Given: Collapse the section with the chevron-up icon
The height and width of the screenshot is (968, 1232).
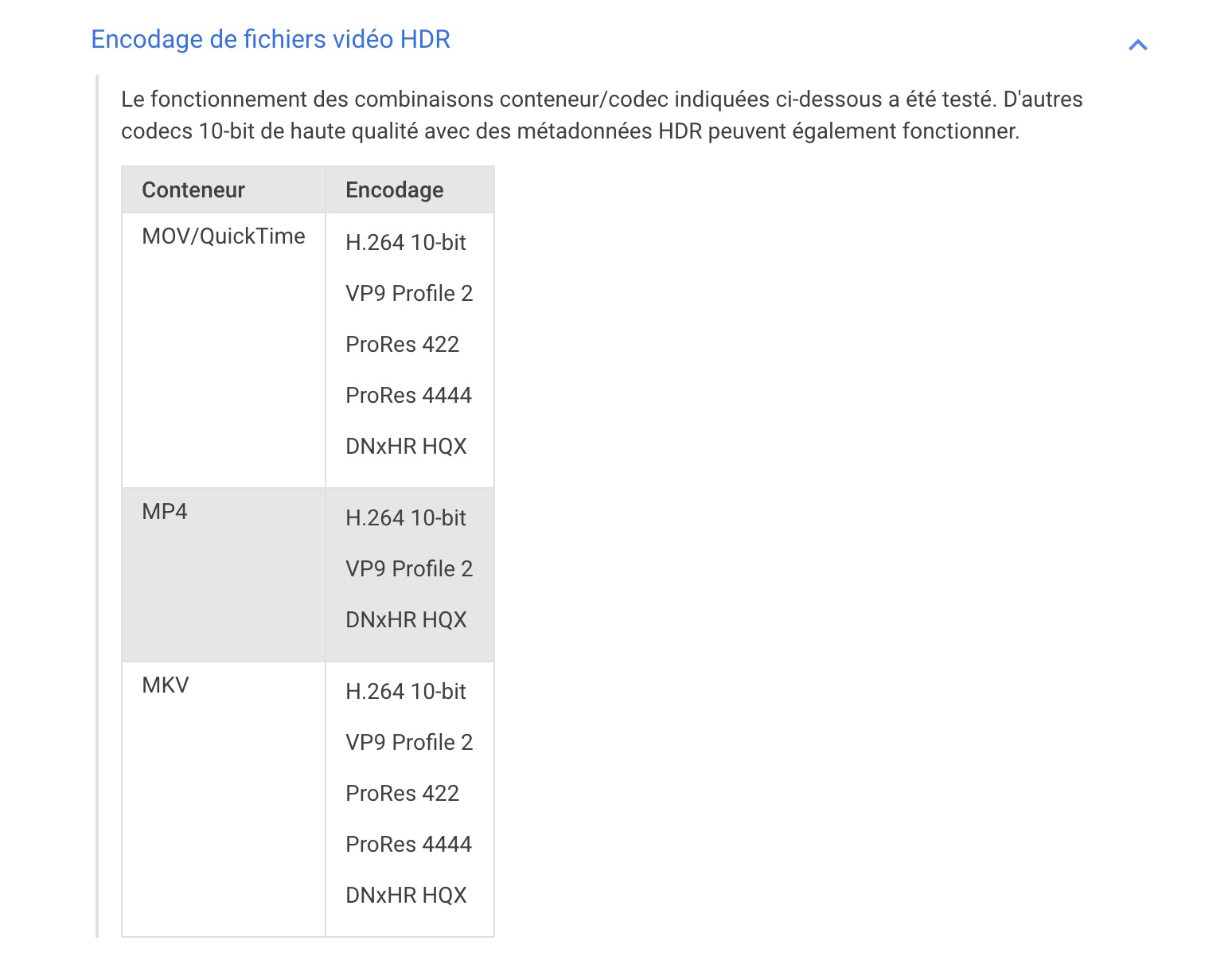Looking at the screenshot, I should pos(1137,45).
